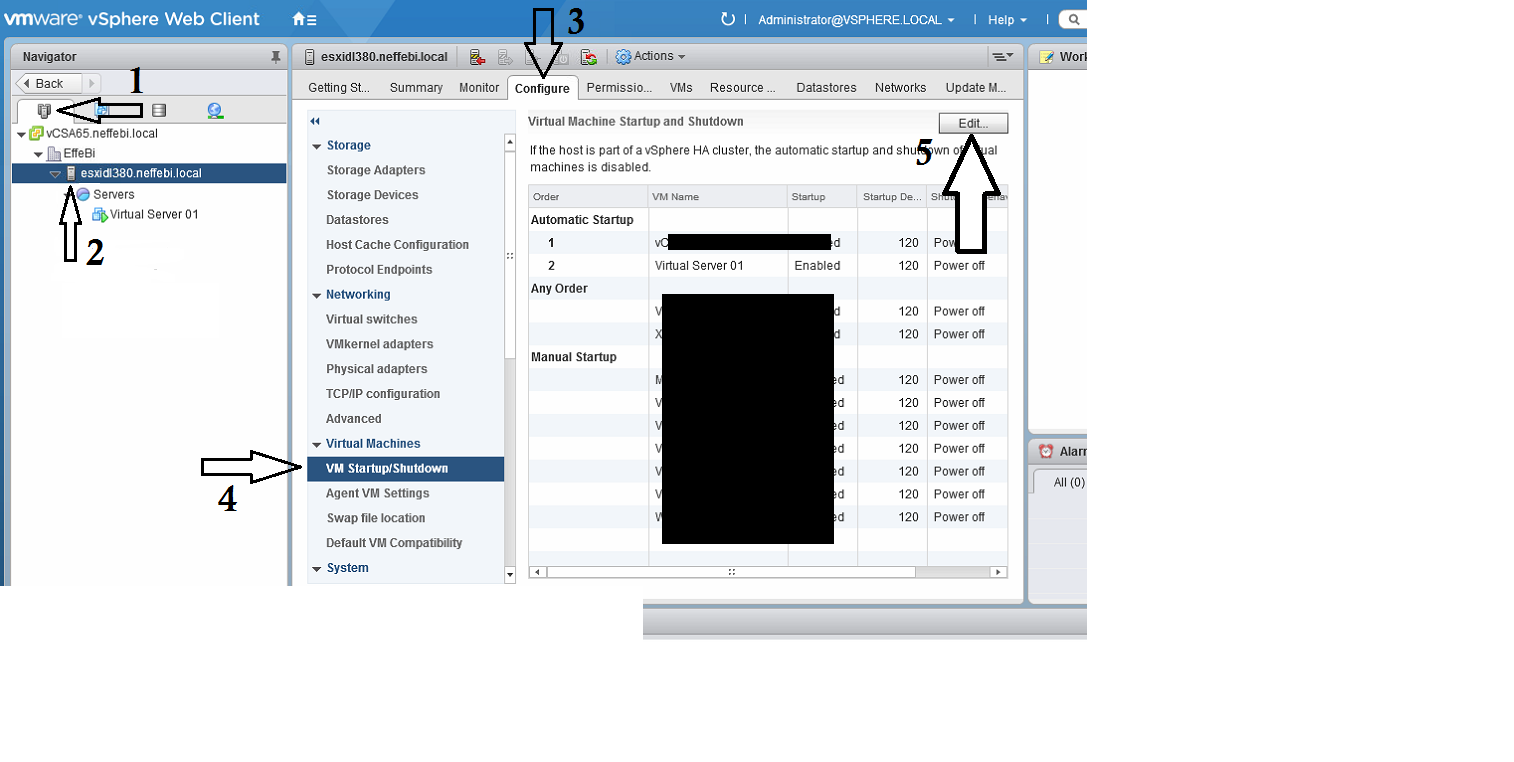
Task: Open the view options dropdown at tab bar right
Action: [x=1002, y=57]
